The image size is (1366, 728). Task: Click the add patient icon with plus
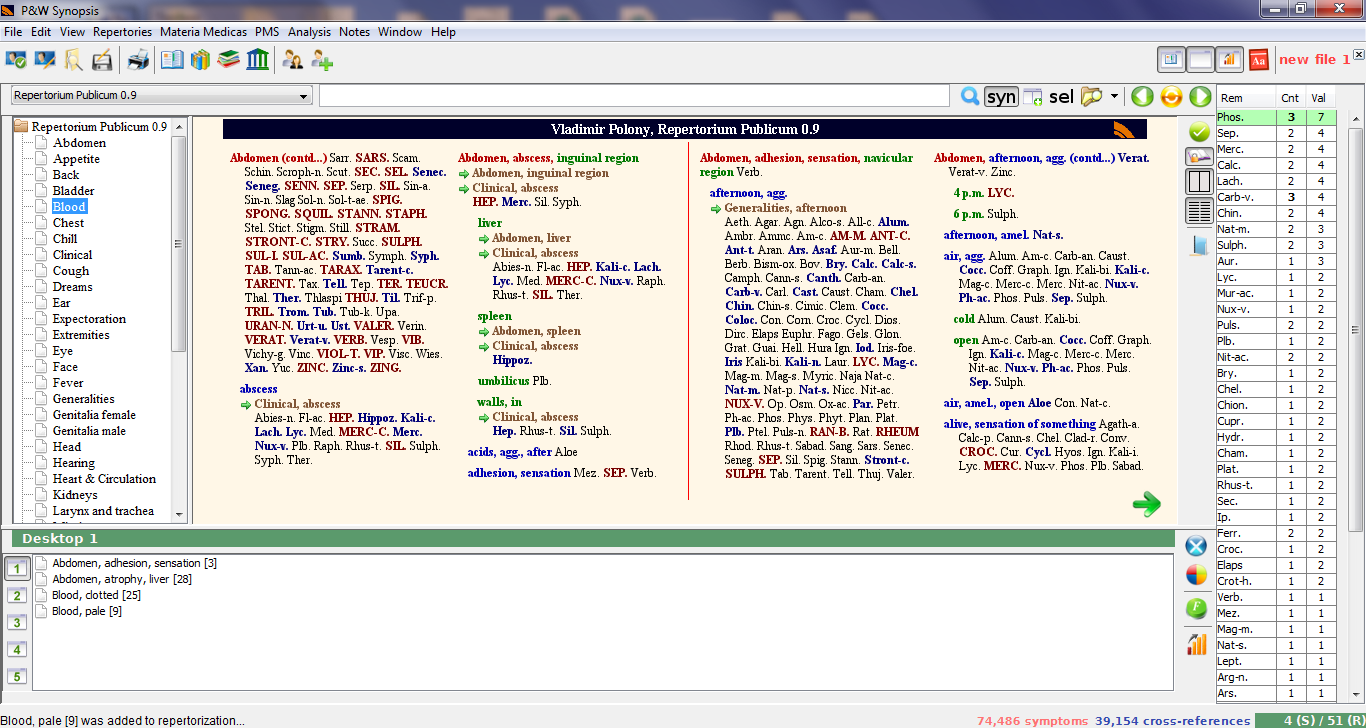click(x=322, y=61)
